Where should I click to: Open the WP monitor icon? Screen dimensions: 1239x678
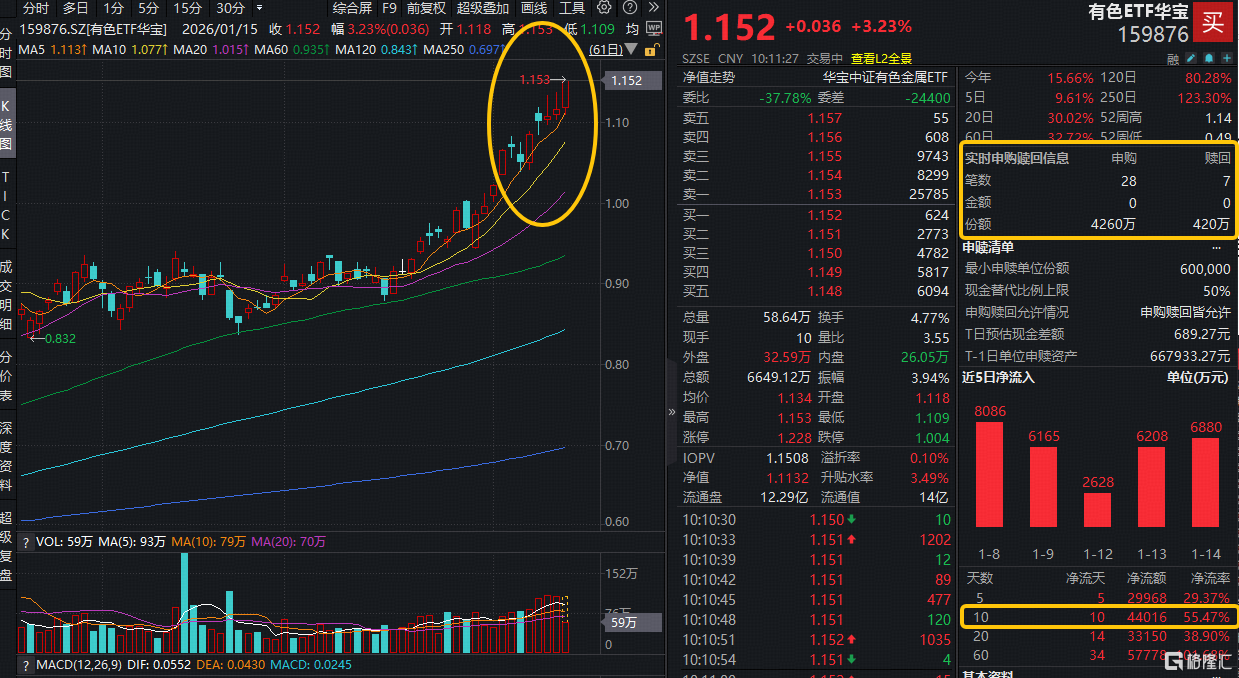click(654, 28)
